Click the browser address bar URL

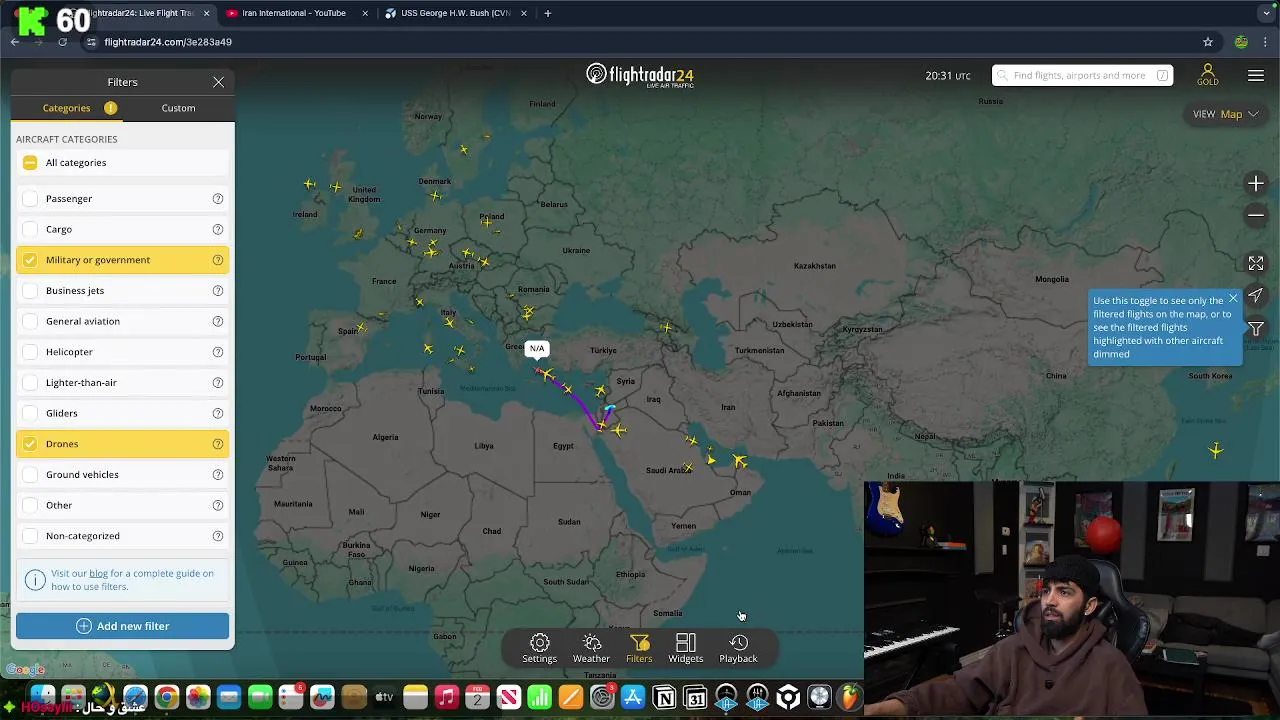click(168, 42)
